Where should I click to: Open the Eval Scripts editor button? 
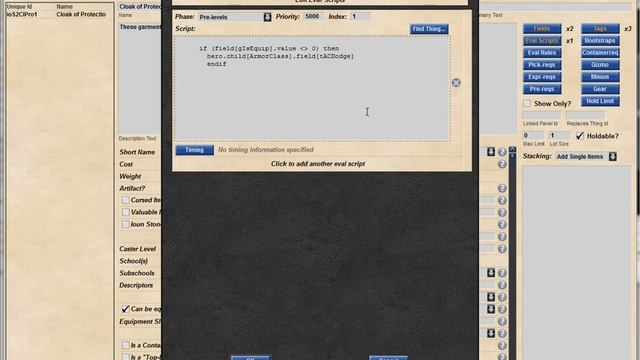[542, 40]
